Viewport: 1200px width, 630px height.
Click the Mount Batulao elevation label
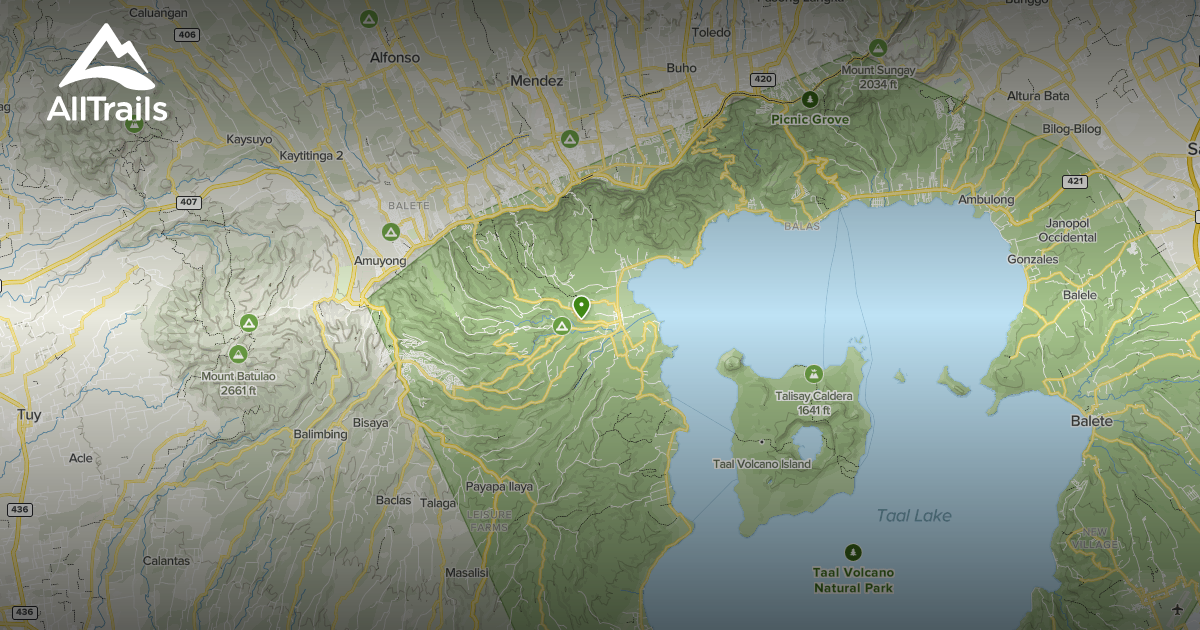coord(239,392)
